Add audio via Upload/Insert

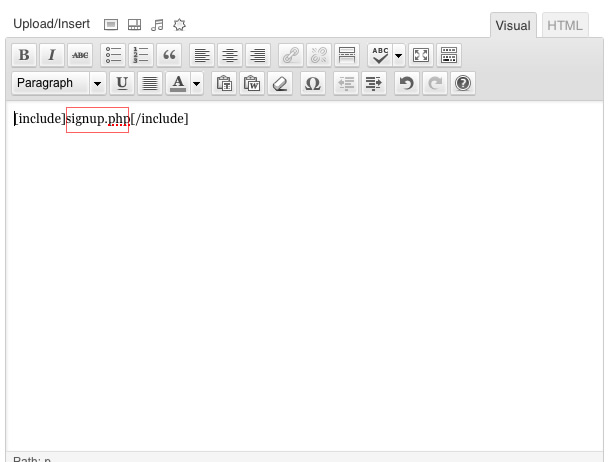[157, 25]
